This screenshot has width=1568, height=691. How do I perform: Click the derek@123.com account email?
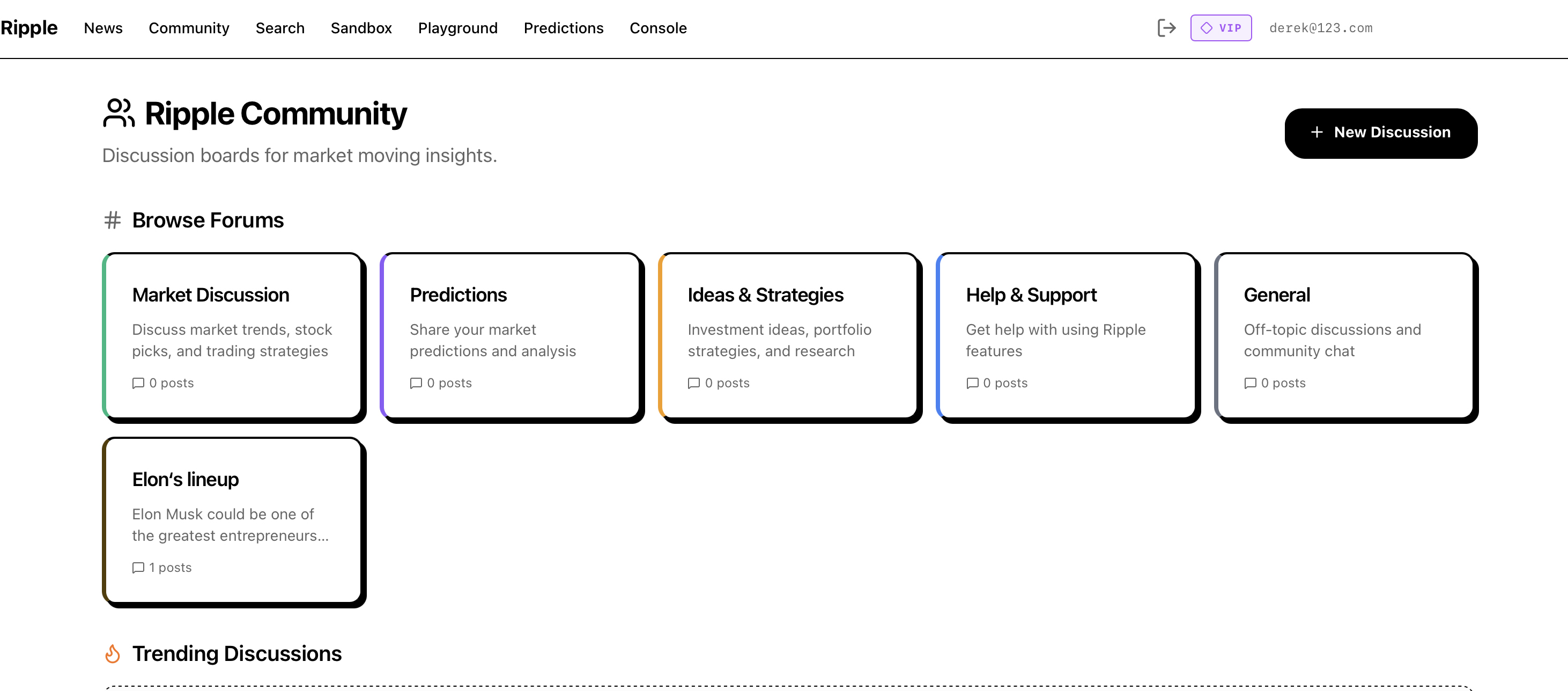coord(1320,28)
